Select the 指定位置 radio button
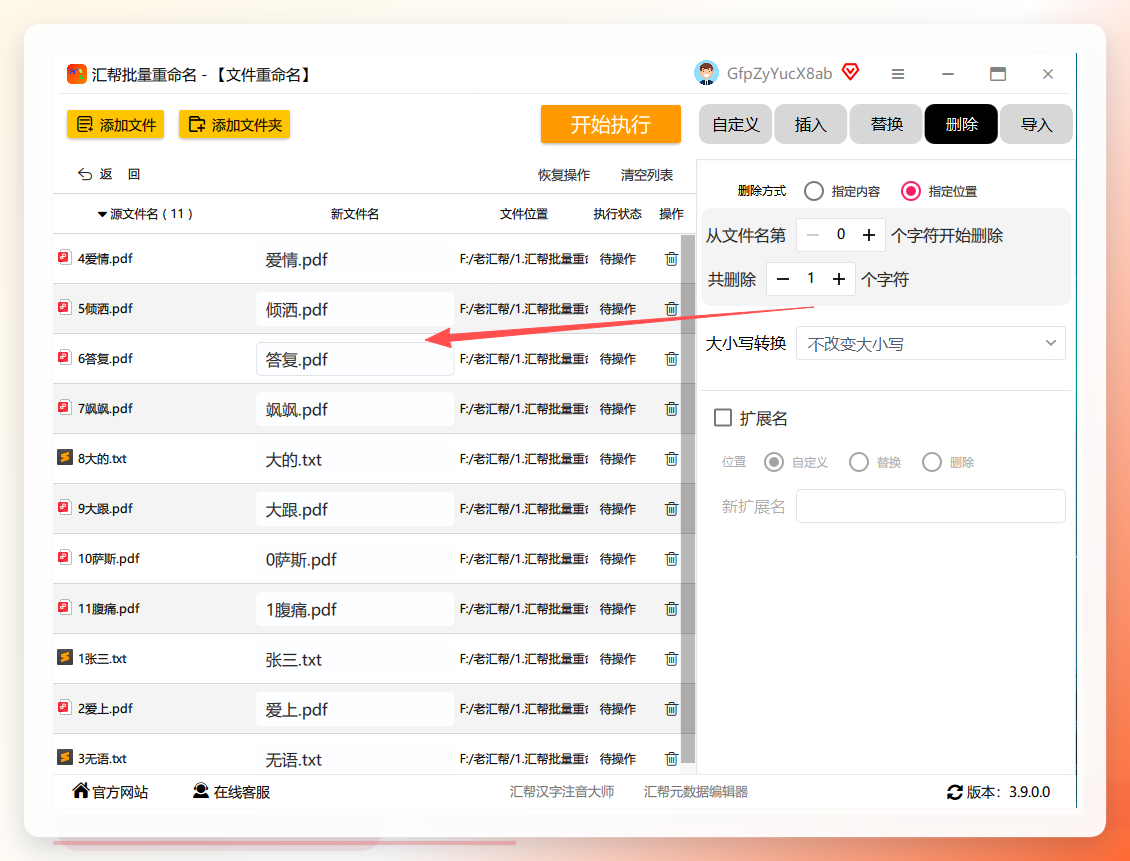1130x861 pixels. 911,191
